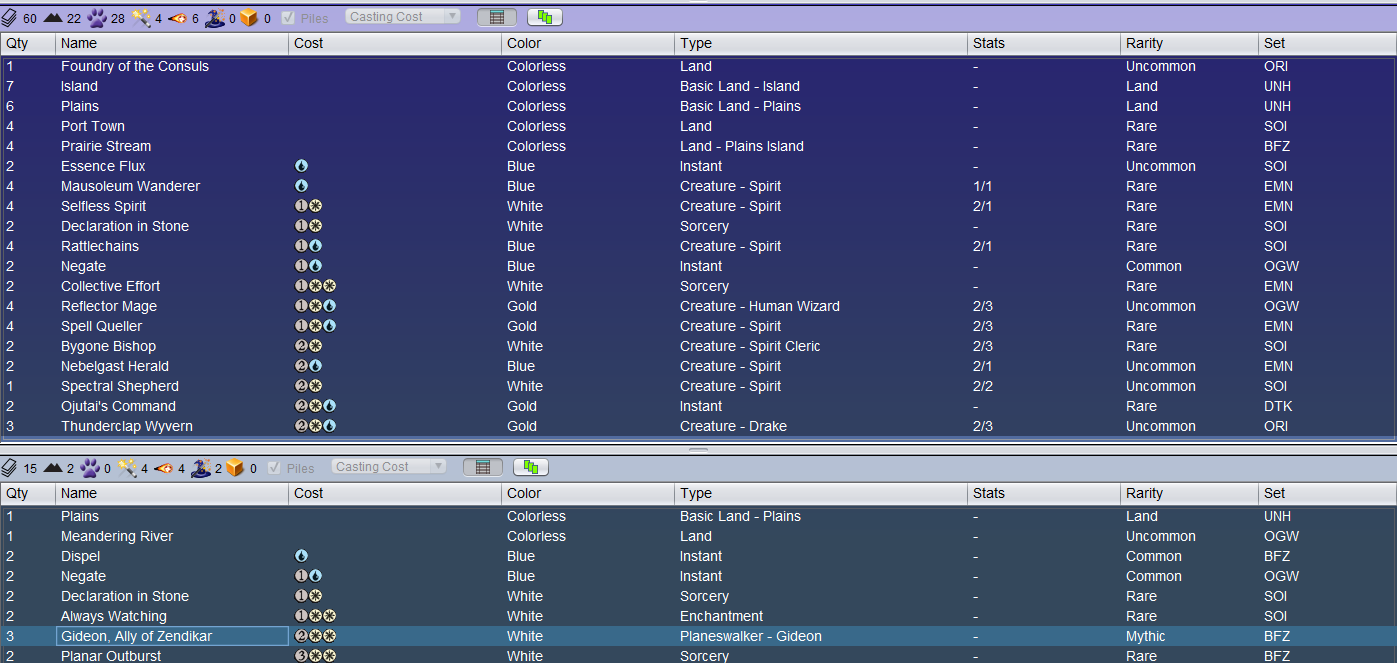Image resolution: width=1397 pixels, height=663 pixels.
Task: Click the mana cost symbols of Spell Queller
Action: pos(316,326)
